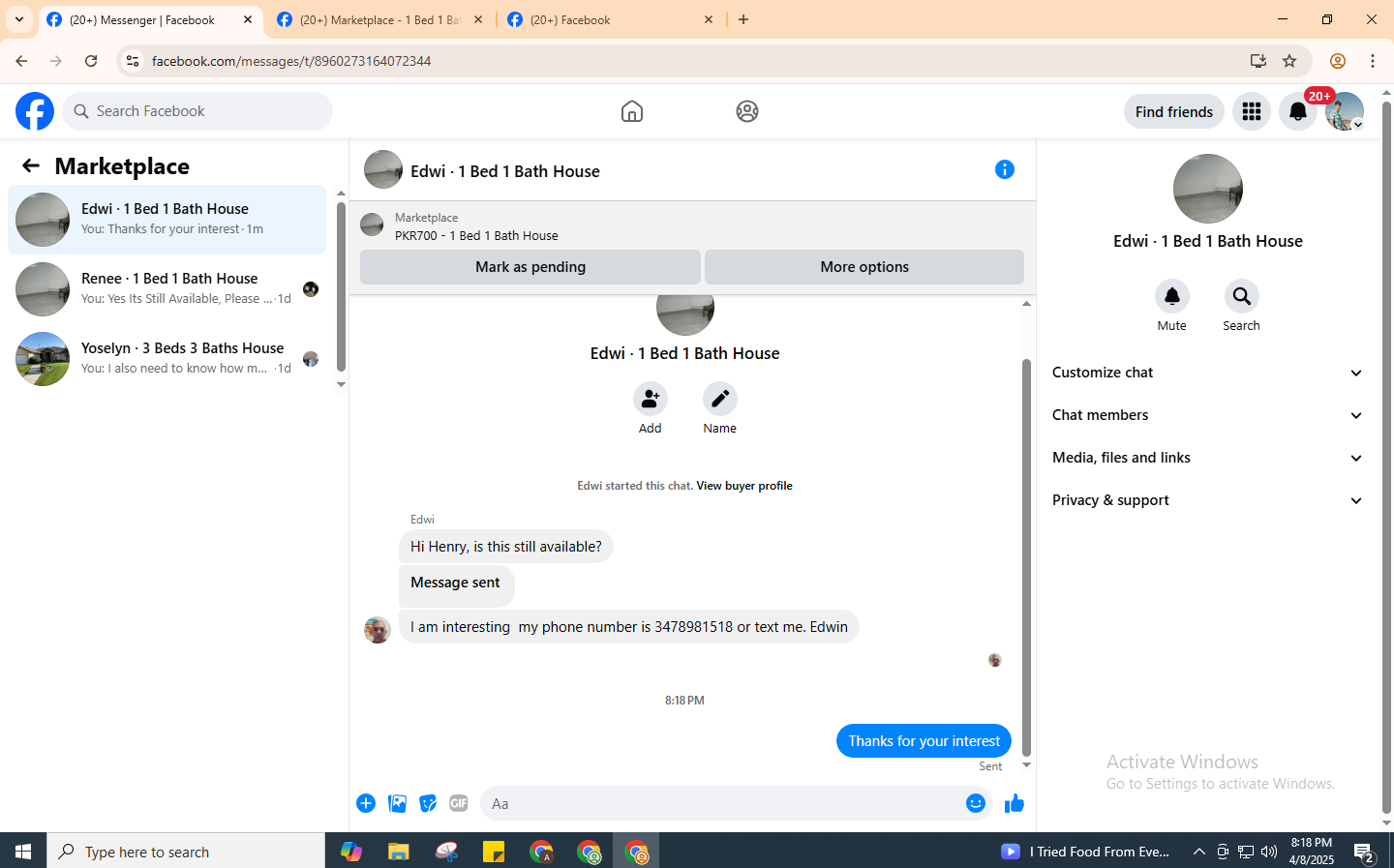This screenshot has height=868, width=1394.
Task: Mute this conversation
Action: click(x=1172, y=296)
